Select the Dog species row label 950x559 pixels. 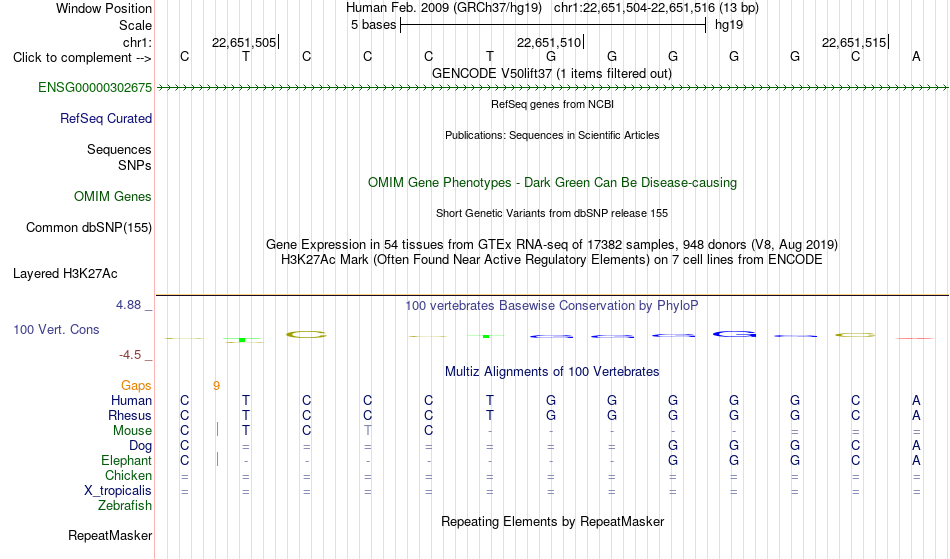(140, 445)
